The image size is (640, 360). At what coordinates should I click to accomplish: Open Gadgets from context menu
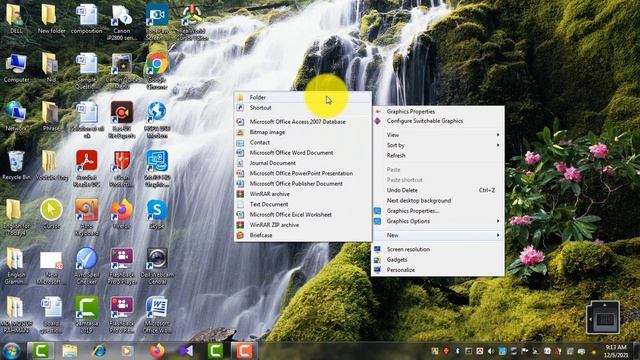pyautogui.click(x=438, y=260)
